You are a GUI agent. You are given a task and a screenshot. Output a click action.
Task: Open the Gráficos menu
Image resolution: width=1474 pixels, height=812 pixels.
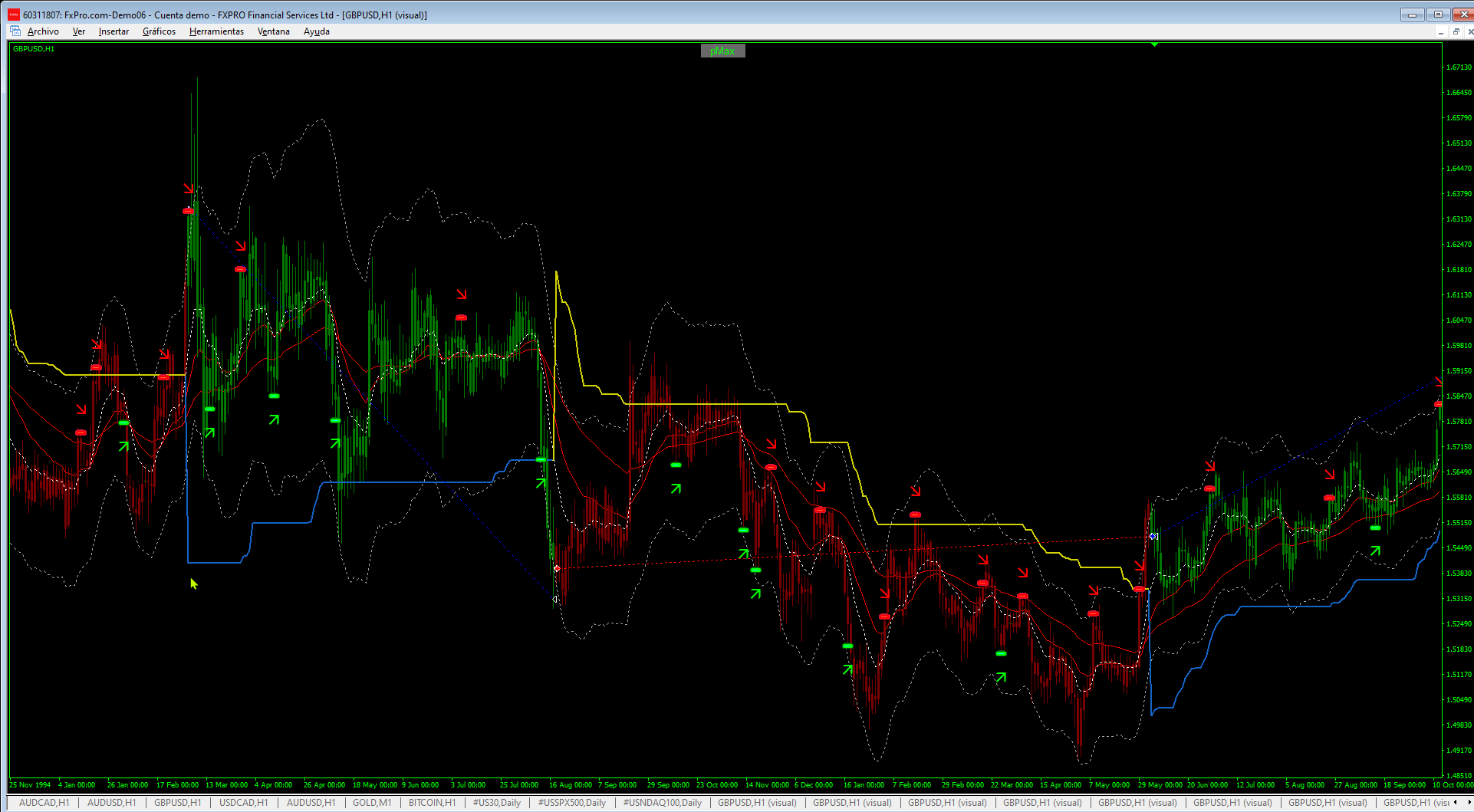click(159, 31)
